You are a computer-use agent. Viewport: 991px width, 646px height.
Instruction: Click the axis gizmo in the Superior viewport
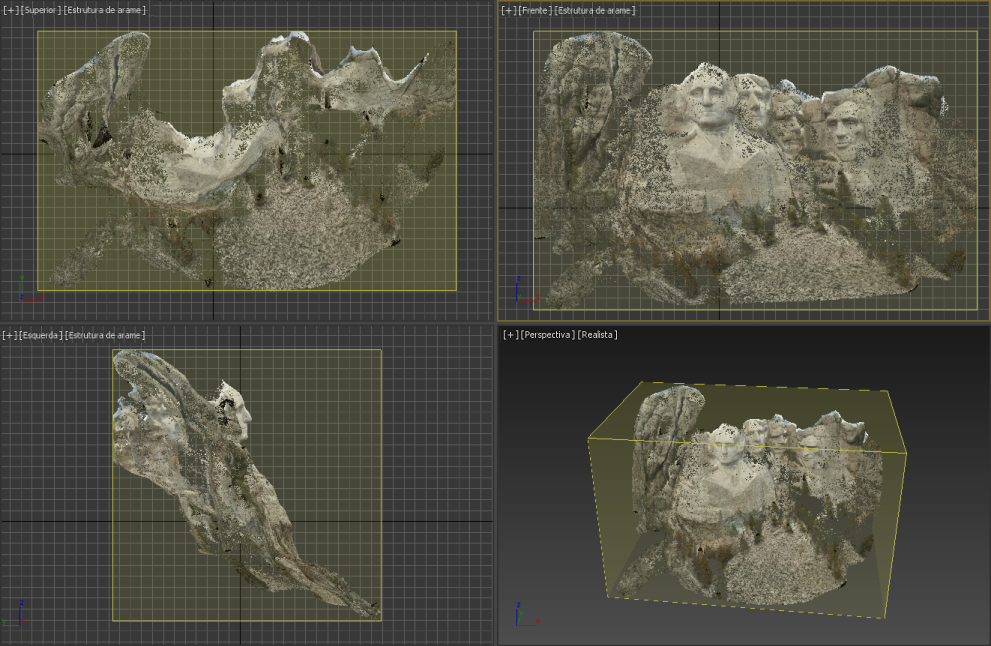point(29,289)
